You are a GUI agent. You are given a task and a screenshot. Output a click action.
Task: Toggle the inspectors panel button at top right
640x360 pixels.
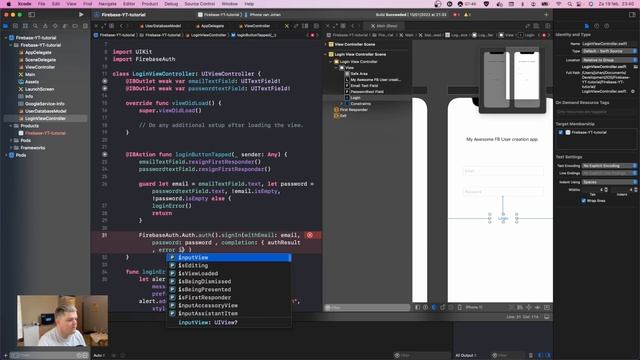click(632, 15)
